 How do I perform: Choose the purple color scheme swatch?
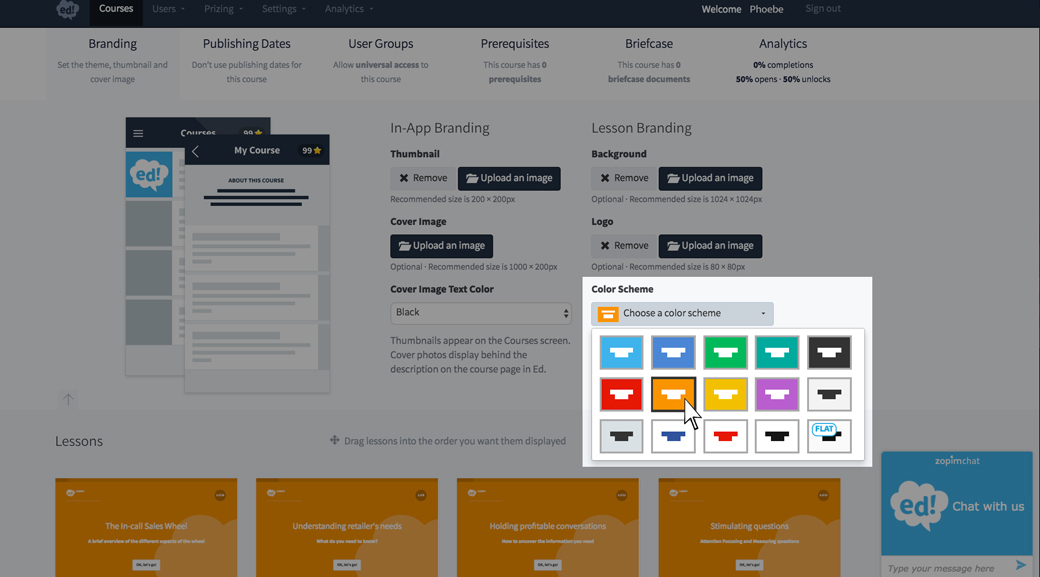pyautogui.click(x=777, y=395)
